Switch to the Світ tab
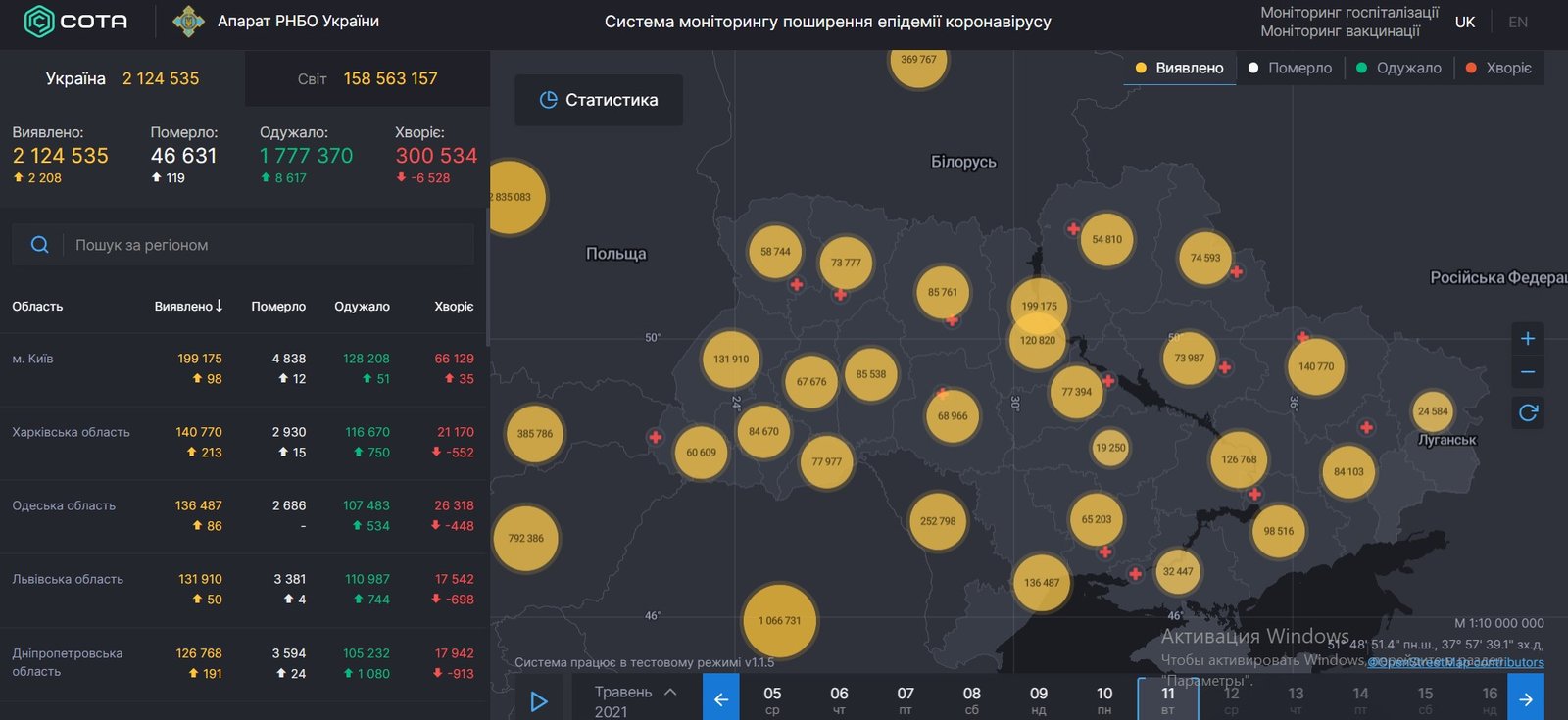 pyautogui.click(x=367, y=78)
